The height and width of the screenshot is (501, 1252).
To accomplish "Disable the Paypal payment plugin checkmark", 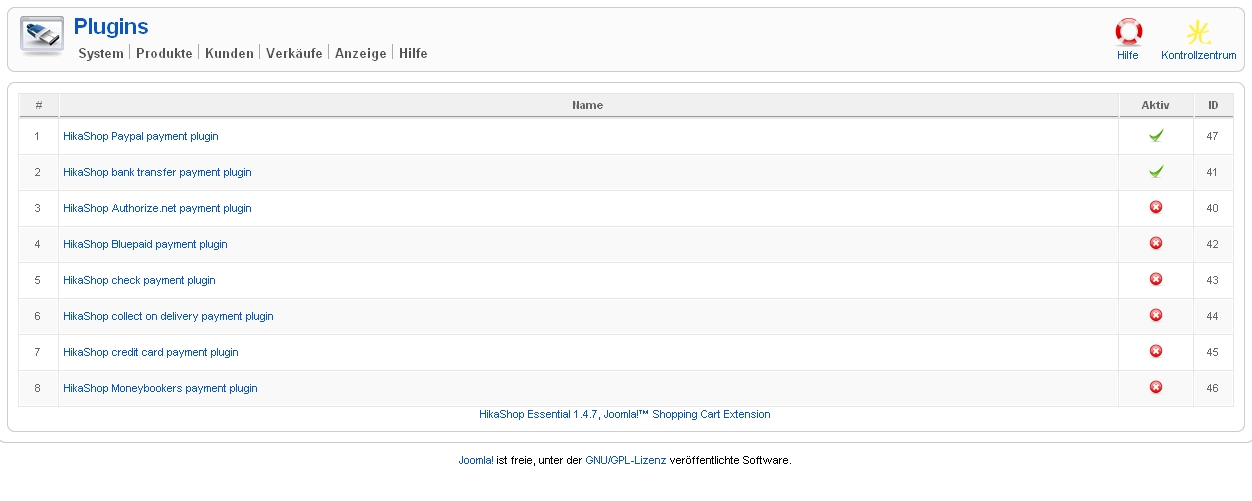I will (1156, 135).
